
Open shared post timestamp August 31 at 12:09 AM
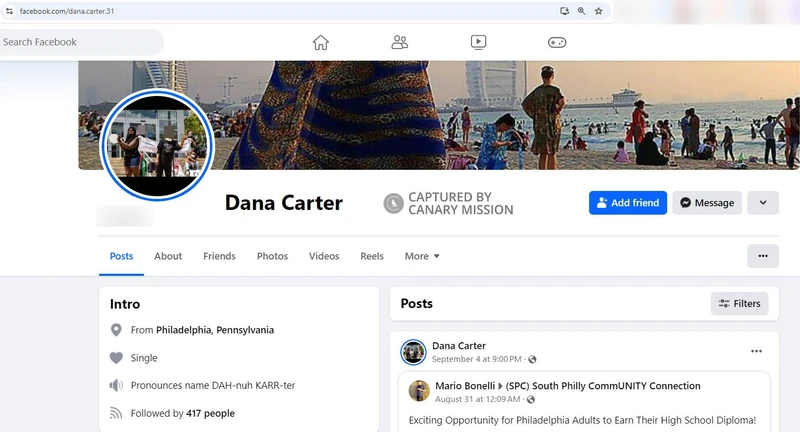(478, 399)
